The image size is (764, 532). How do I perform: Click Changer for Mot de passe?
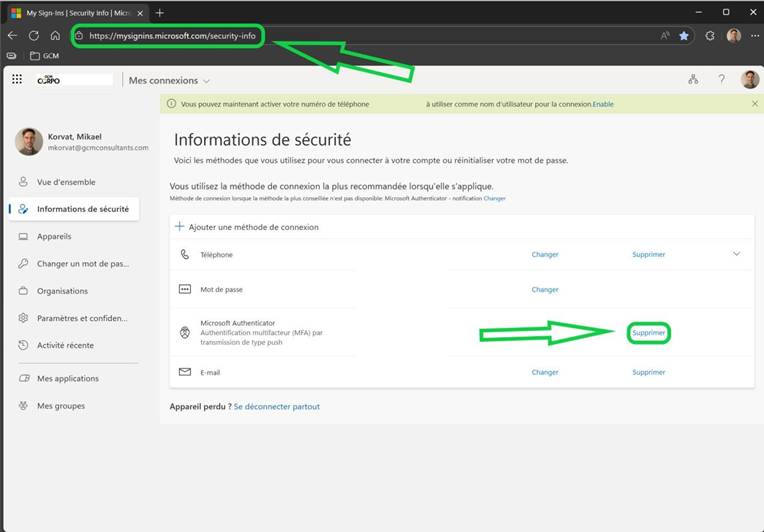(x=545, y=289)
